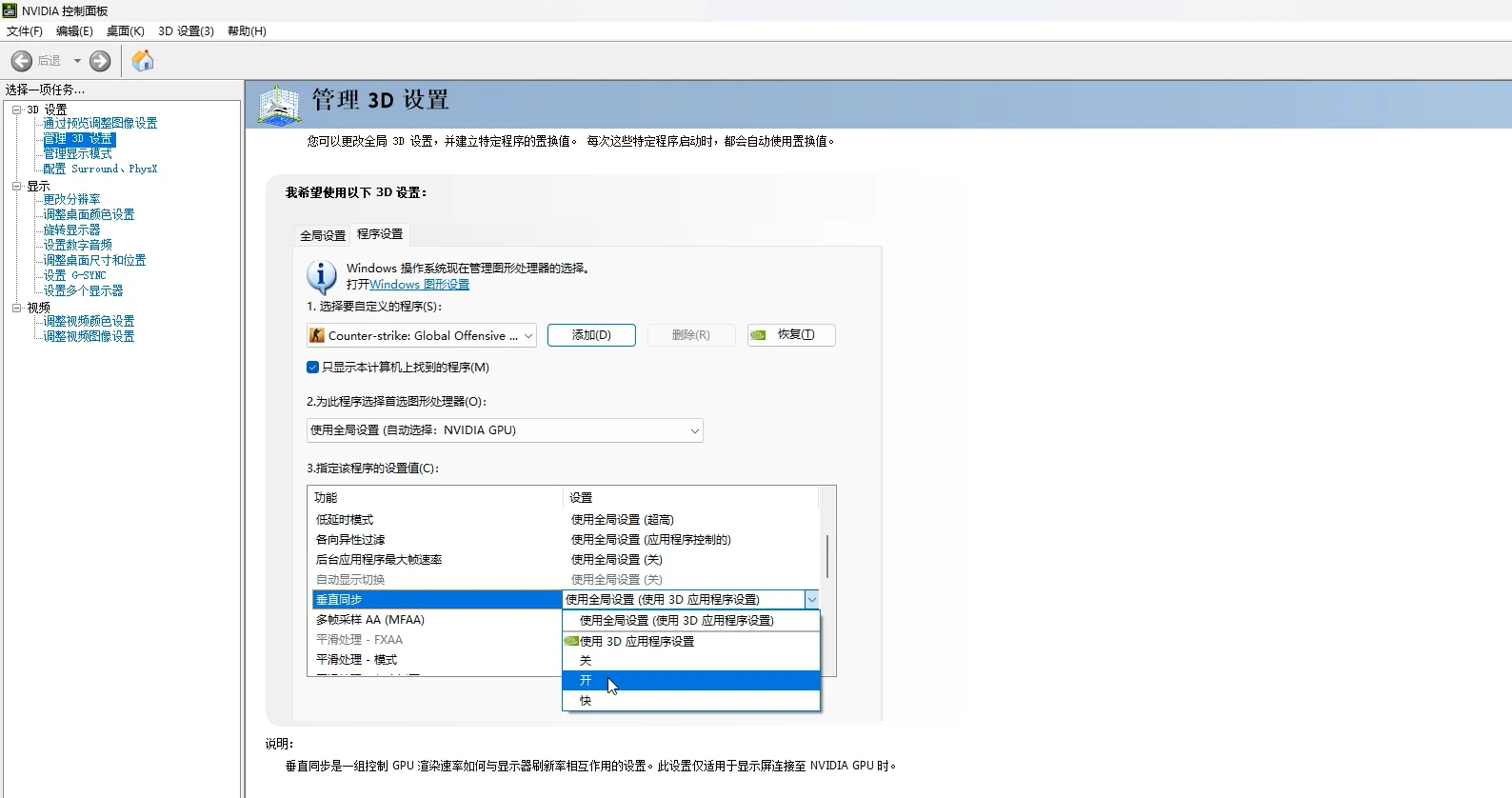1512x798 pixels.
Task: Click the Windows 图形设置 link
Action: pyautogui.click(x=419, y=284)
